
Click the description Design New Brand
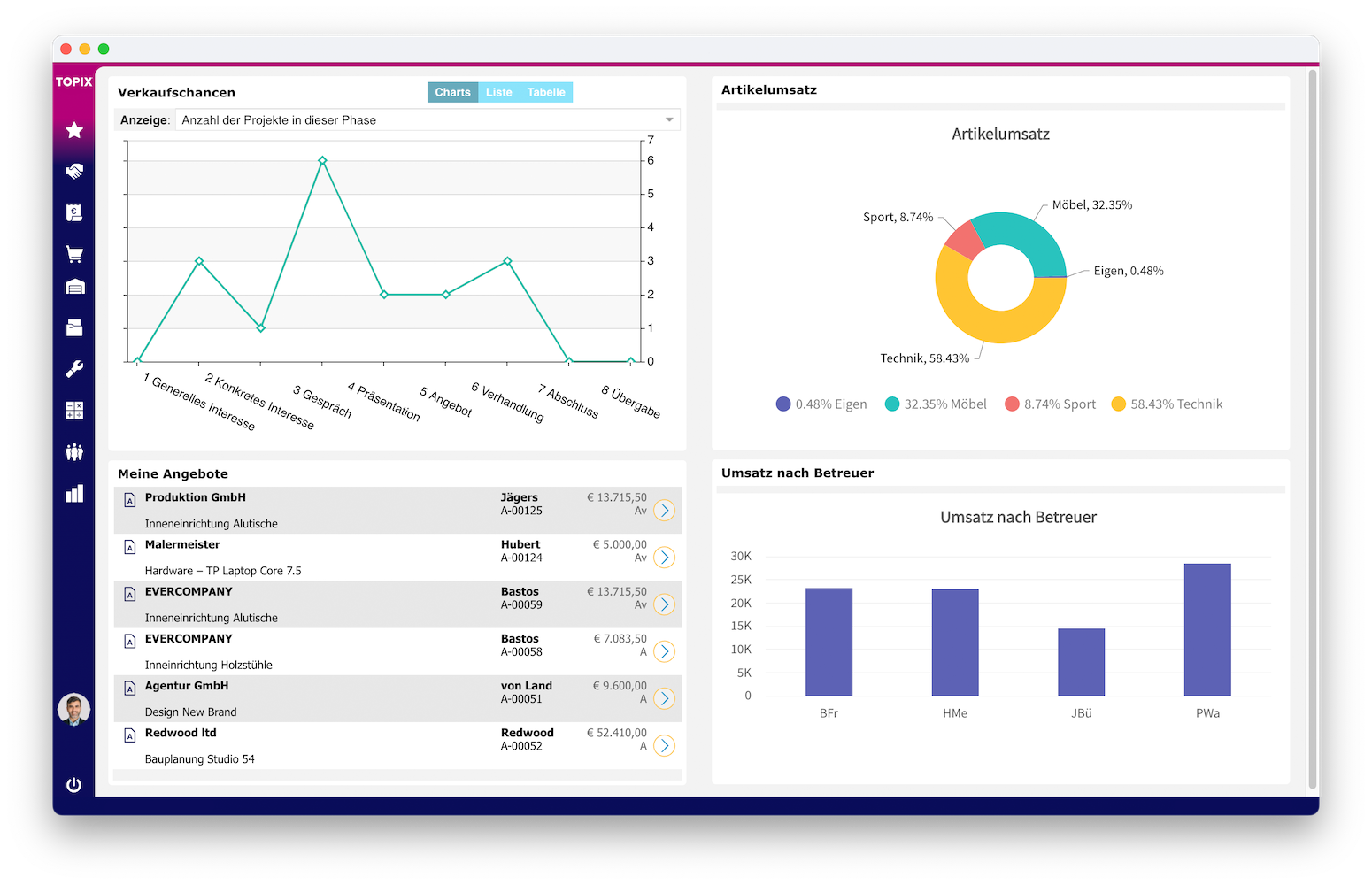pyautogui.click(x=191, y=712)
